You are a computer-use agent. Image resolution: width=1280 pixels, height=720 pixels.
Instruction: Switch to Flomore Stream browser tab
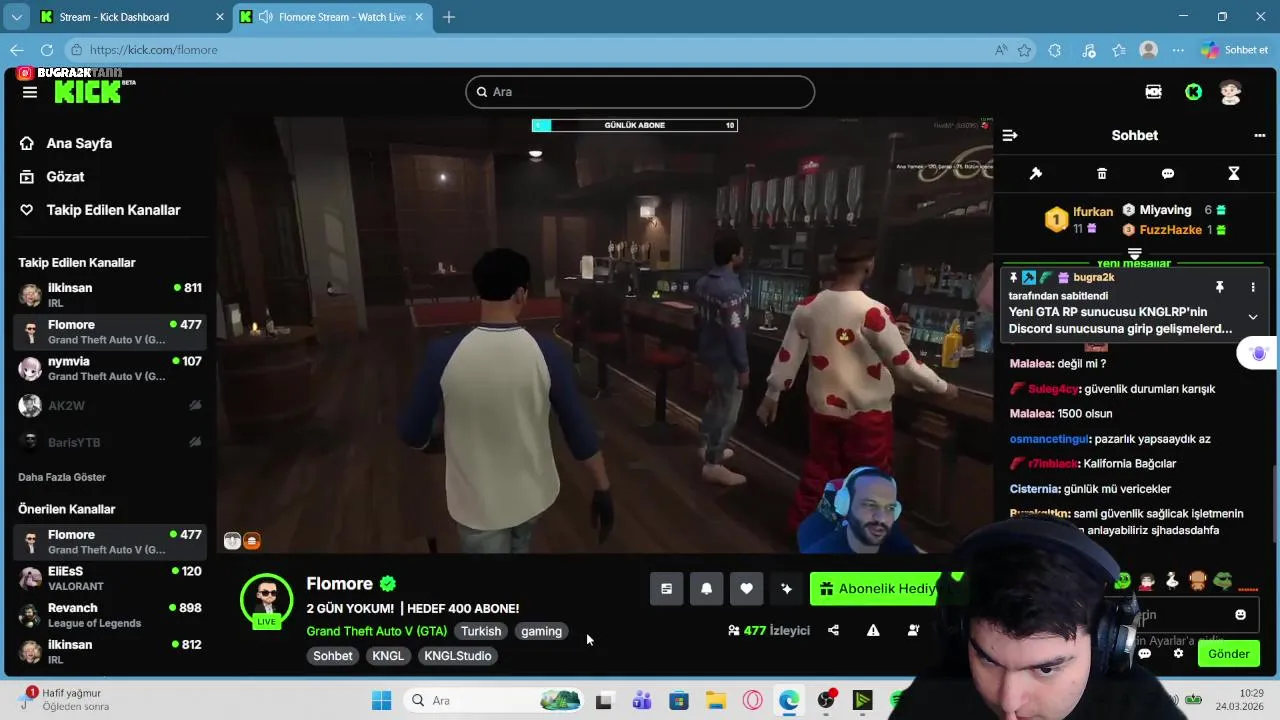(333, 17)
